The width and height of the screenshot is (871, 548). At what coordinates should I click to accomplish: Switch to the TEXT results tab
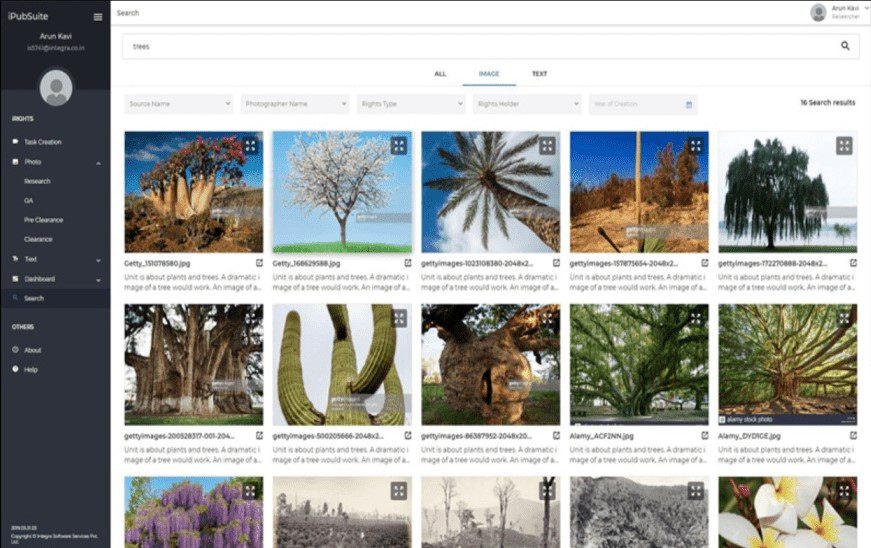539,74
